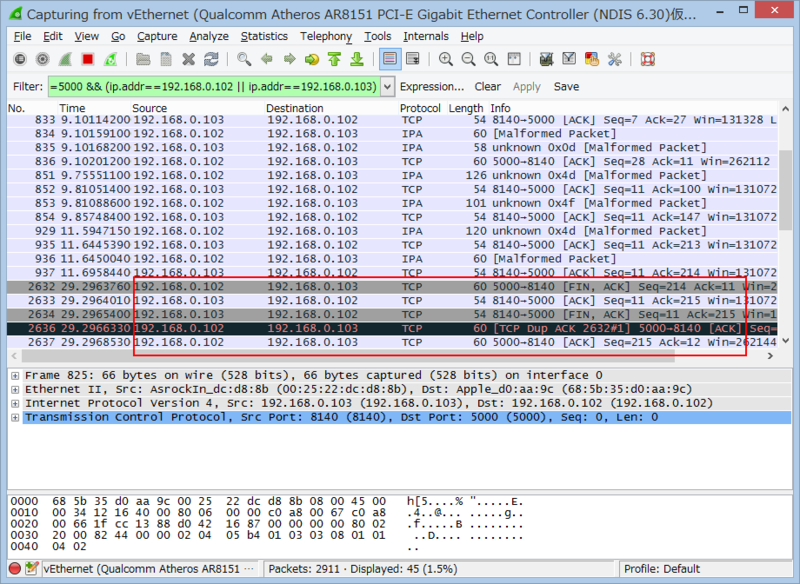Screen dimensions: 800x584
Task: Toggle packet list colorization
Action: click(x=390, y=59)
